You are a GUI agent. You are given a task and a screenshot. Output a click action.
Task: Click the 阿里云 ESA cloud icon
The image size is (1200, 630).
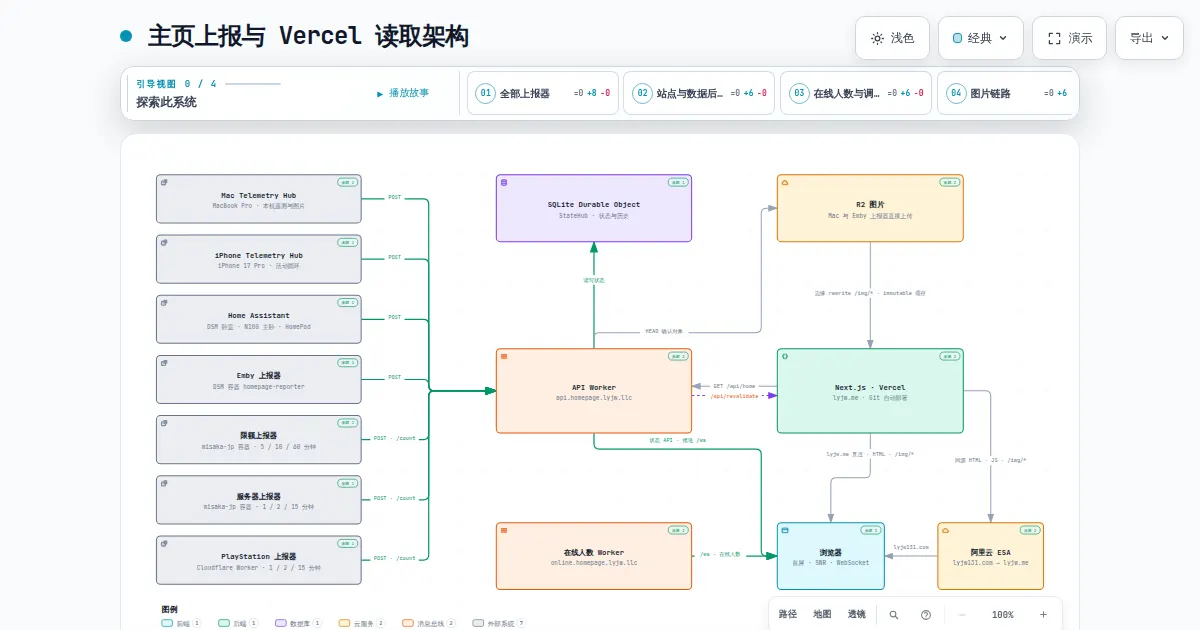tap(945, 530)
